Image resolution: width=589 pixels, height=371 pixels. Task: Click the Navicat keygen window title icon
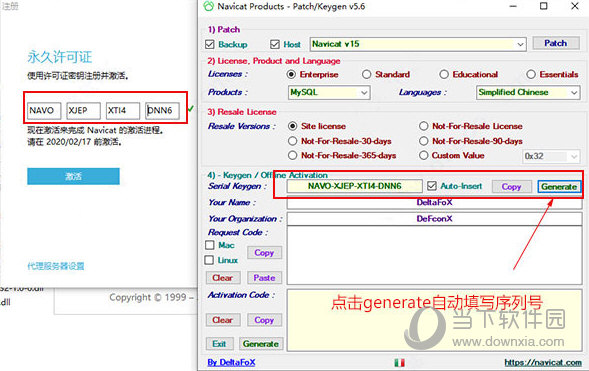coord(208,6)
